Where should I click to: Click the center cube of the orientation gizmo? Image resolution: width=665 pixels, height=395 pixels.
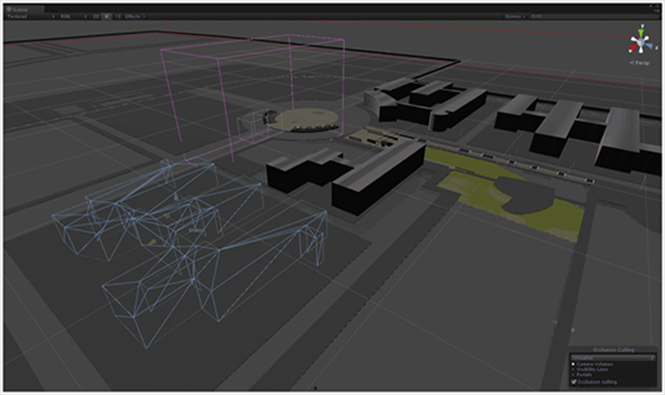[641, 41]
